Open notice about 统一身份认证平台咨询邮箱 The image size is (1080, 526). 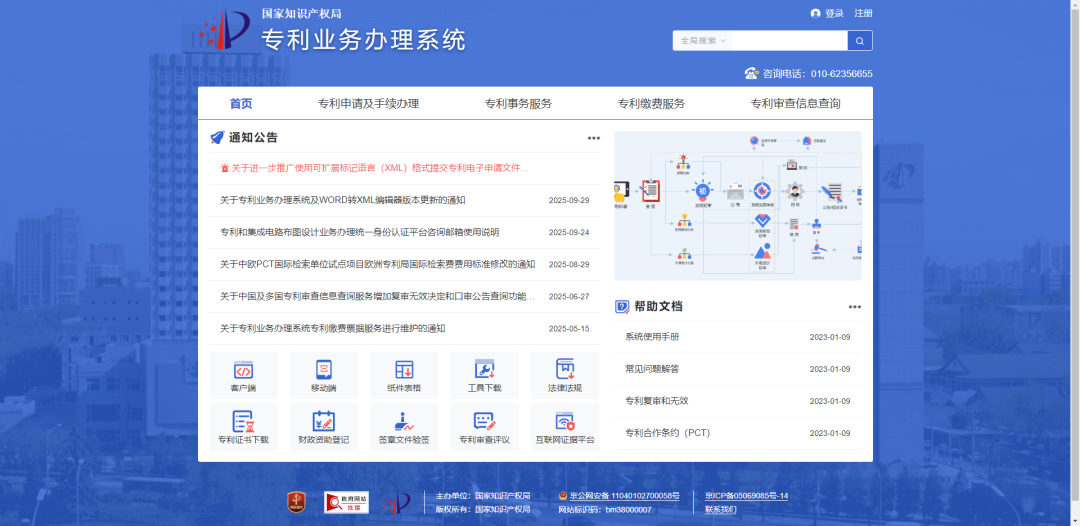pos(360,232)
